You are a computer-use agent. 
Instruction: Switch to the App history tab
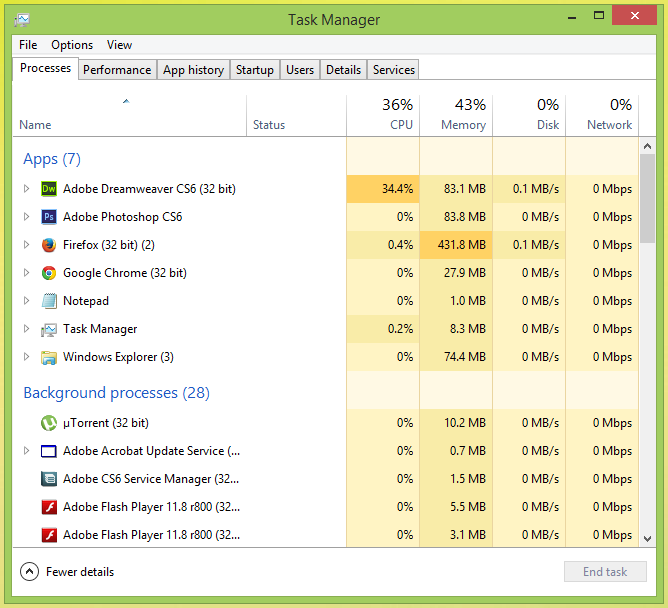pos(193,70)
